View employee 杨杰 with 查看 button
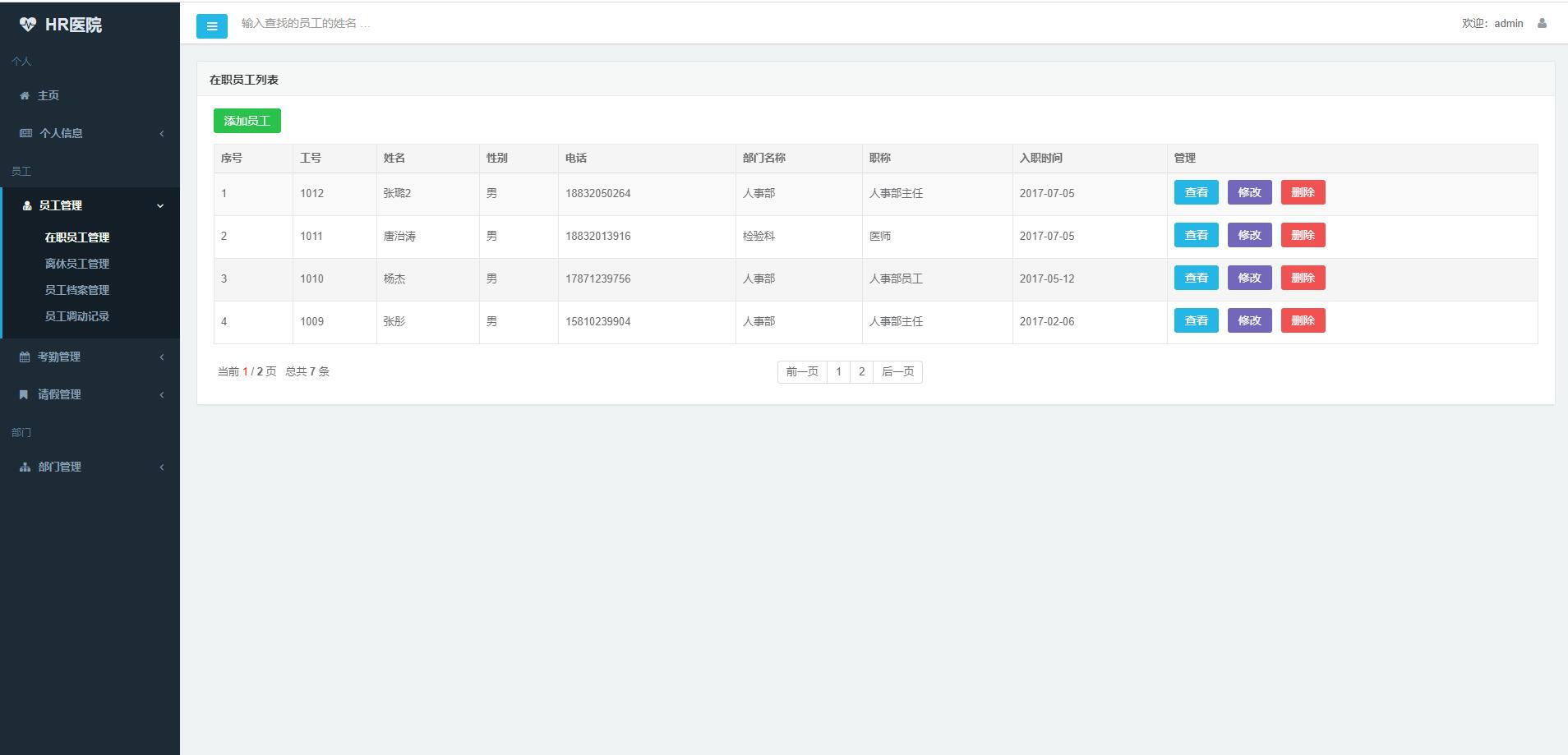This screenshot has height=755, width=1568. click(1197, 278)
